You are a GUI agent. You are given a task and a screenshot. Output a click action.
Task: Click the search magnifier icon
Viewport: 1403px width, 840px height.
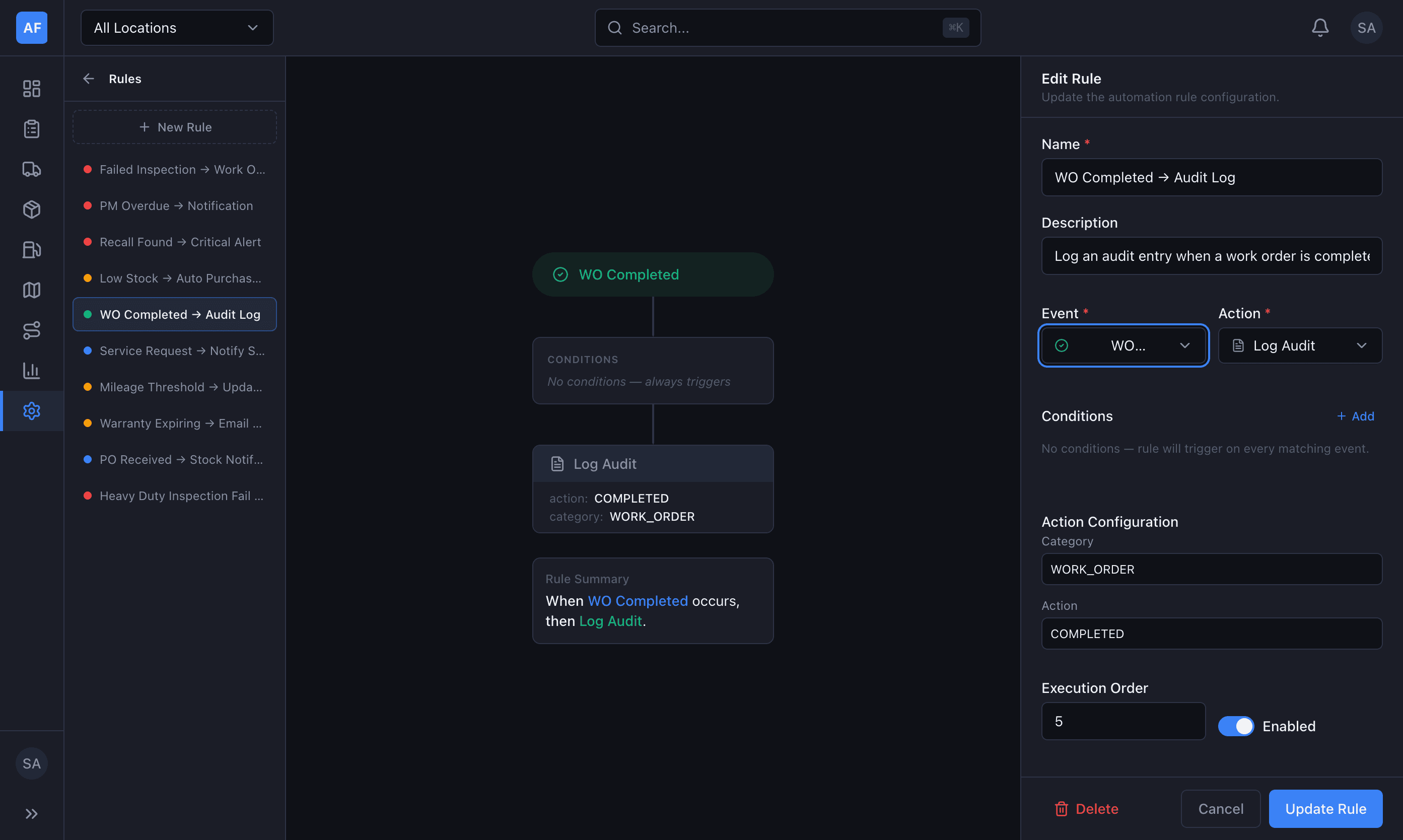click(614, 28)
